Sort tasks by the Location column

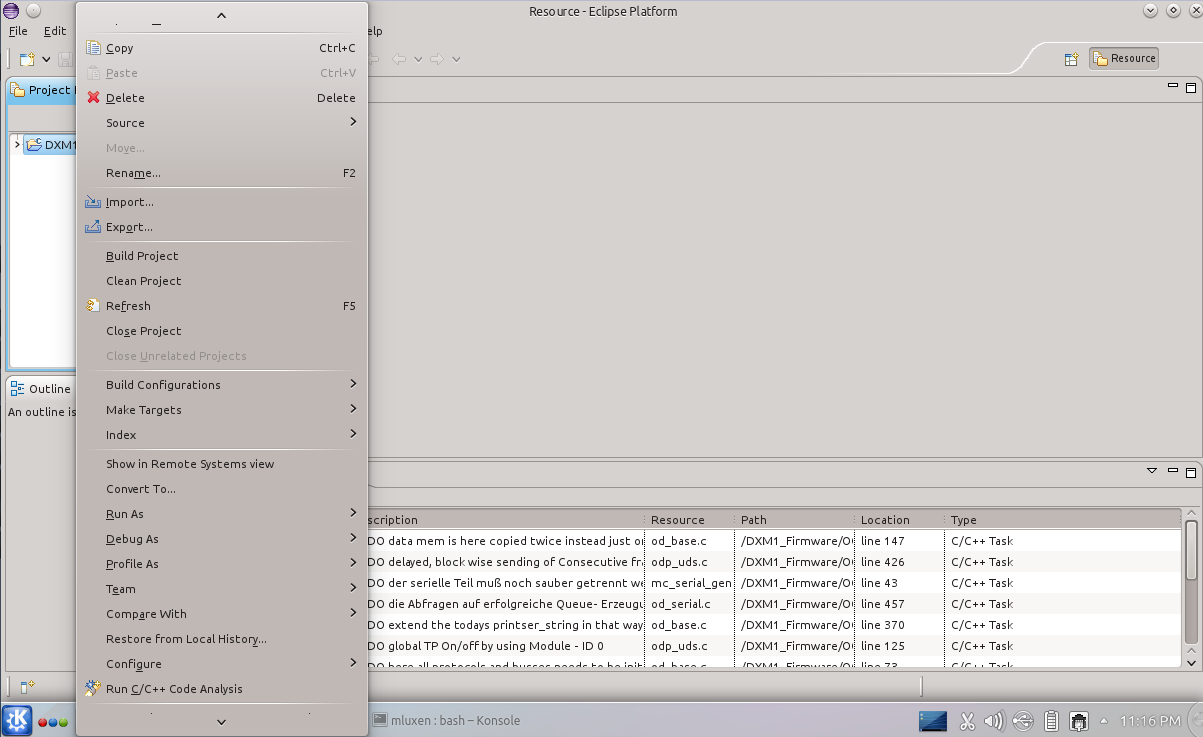coord(886,520)
